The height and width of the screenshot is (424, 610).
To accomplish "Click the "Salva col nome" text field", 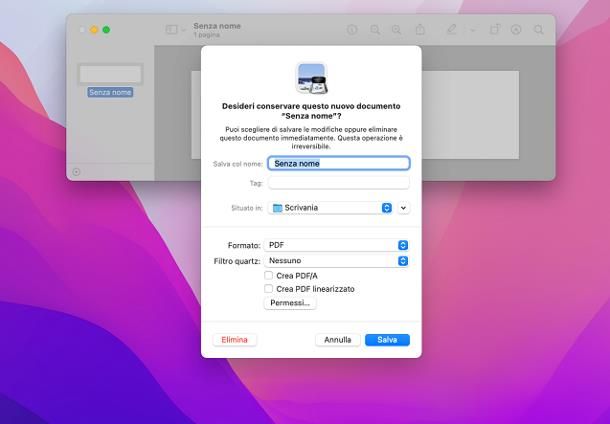I will coord(338,163).
